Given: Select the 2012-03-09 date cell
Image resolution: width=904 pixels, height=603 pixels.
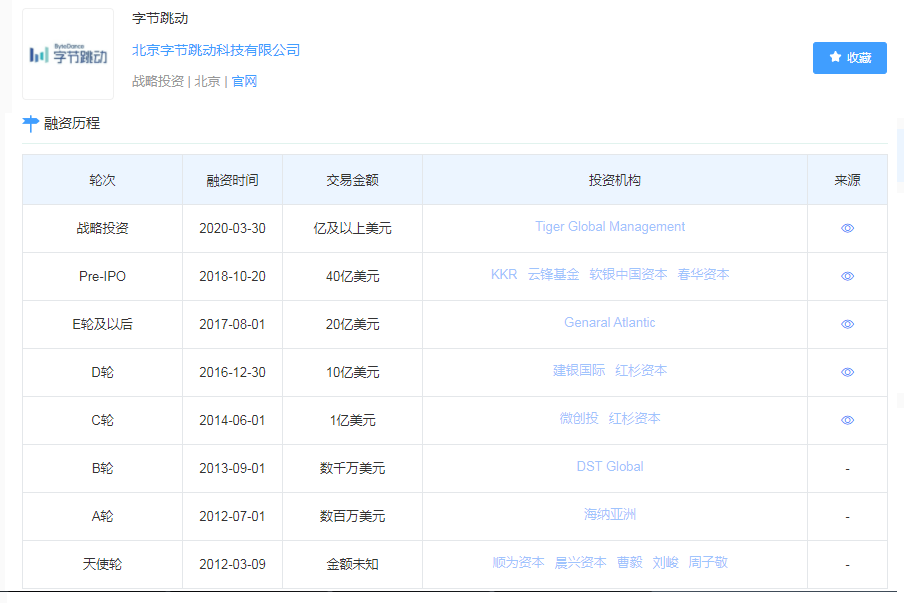Looking at the screenshot, I should tap(232, 564).
